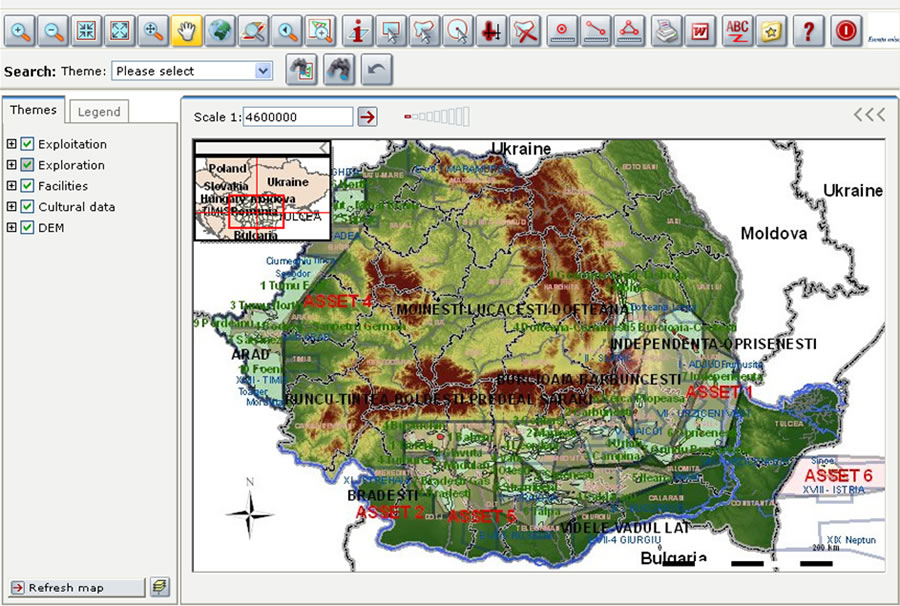Screen dimensions: 900x606
Task: Click the ASSET 6 label on map
Action: 837,476
